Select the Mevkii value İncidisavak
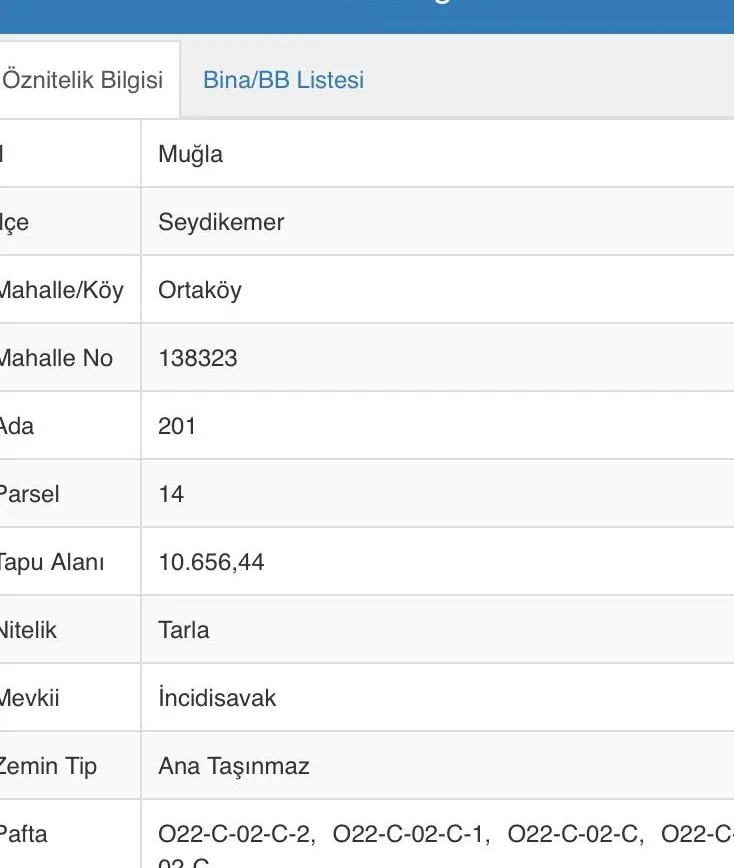Screen dimensions: 734x868 (x=217, y=698)
